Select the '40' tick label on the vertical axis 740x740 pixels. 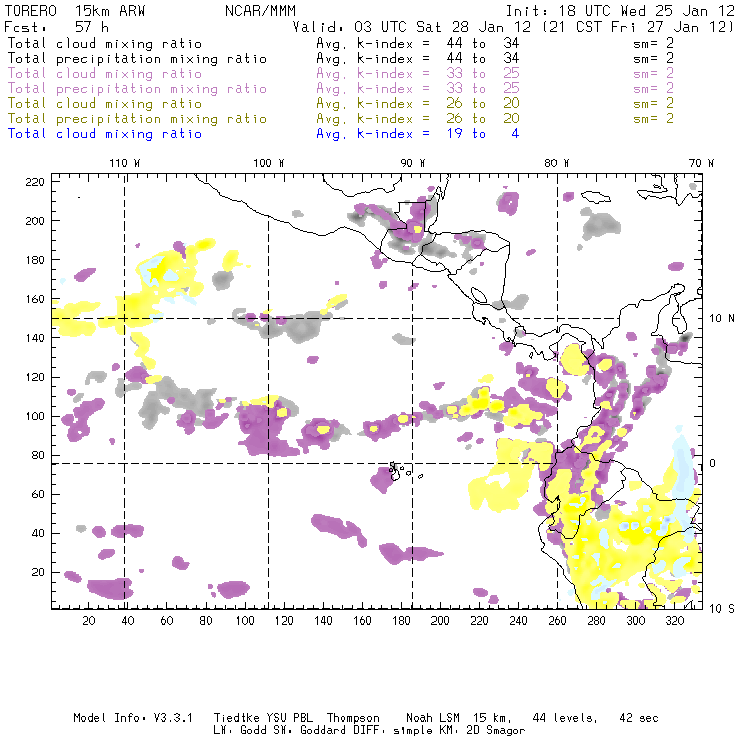38,533
